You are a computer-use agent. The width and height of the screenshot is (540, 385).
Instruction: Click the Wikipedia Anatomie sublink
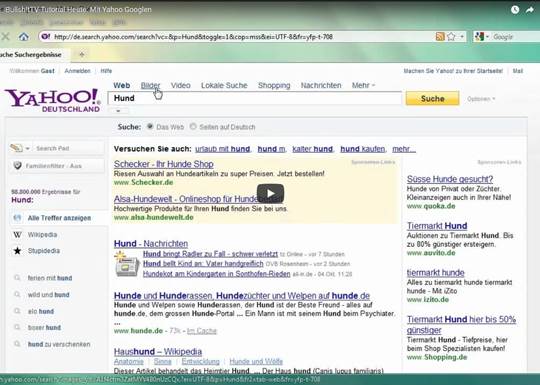coord(128,362)
